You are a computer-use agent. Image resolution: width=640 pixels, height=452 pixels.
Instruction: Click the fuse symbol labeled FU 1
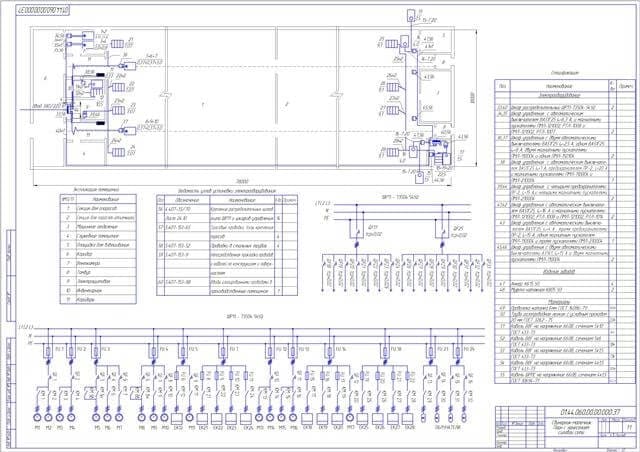pos(48,351)
